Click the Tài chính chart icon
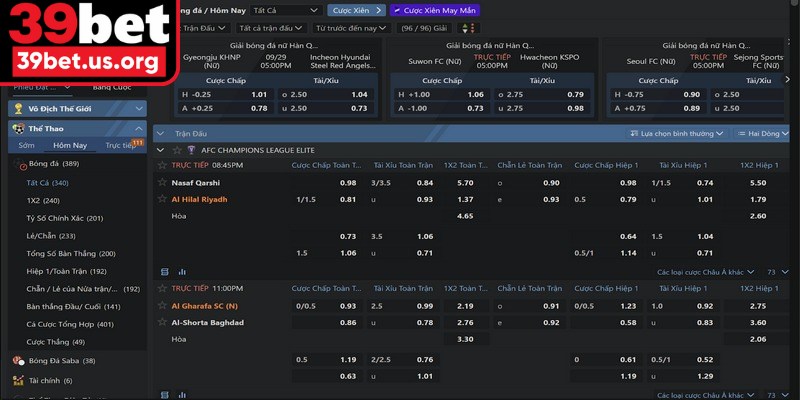 (17, 380)
